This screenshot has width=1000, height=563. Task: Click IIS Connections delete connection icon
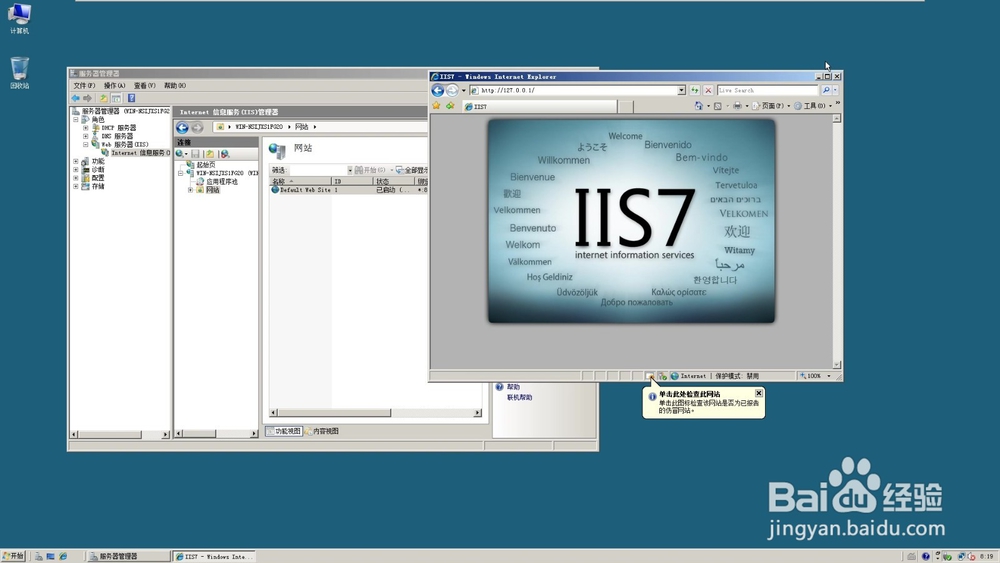click(x=224, y=154)
